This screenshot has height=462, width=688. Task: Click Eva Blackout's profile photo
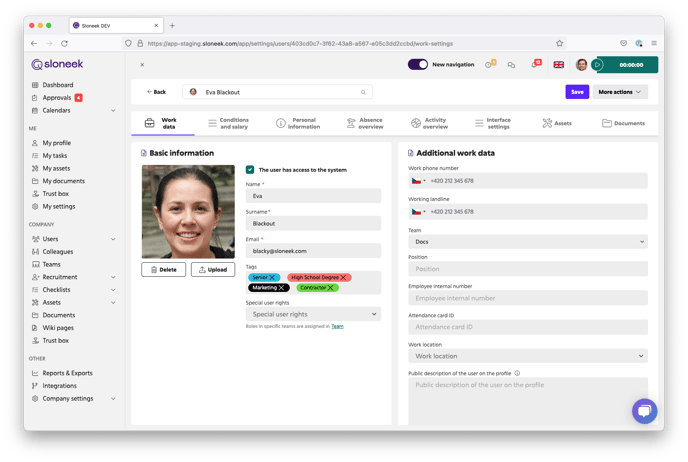pos(188,211)
